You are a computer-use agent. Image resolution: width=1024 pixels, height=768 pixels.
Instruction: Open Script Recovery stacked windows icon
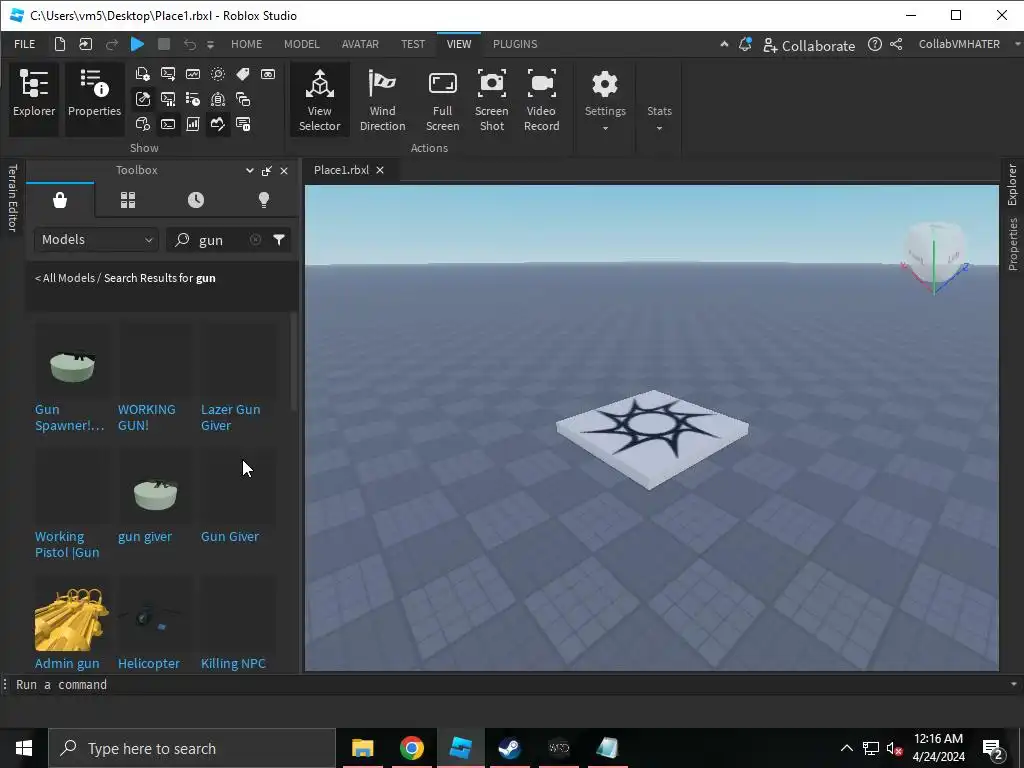(x=242, y=99)
